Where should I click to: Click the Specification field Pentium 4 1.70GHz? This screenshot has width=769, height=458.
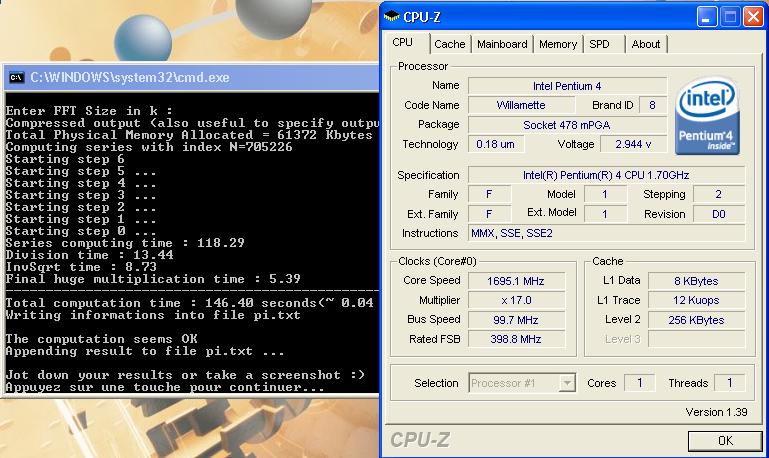pos(606,175)
